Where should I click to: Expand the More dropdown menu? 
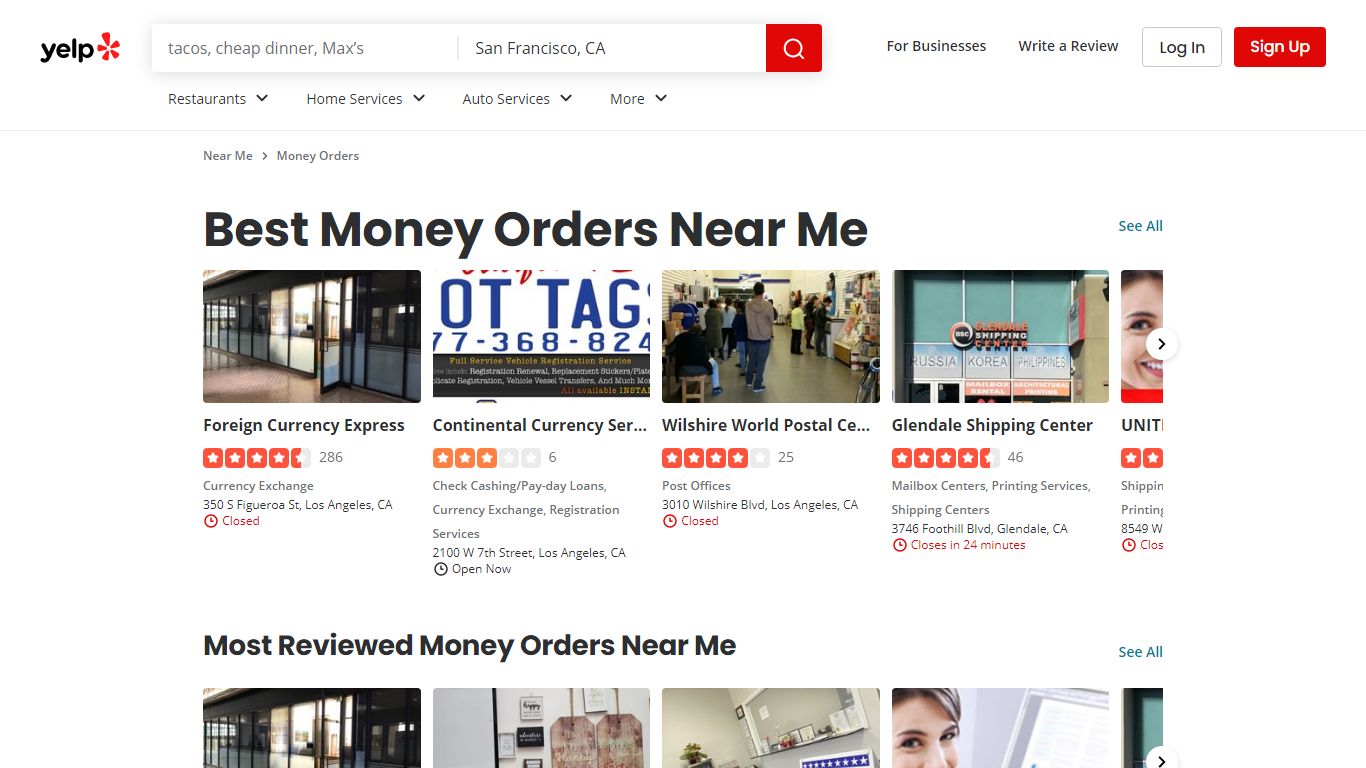(x=639, y=98)
